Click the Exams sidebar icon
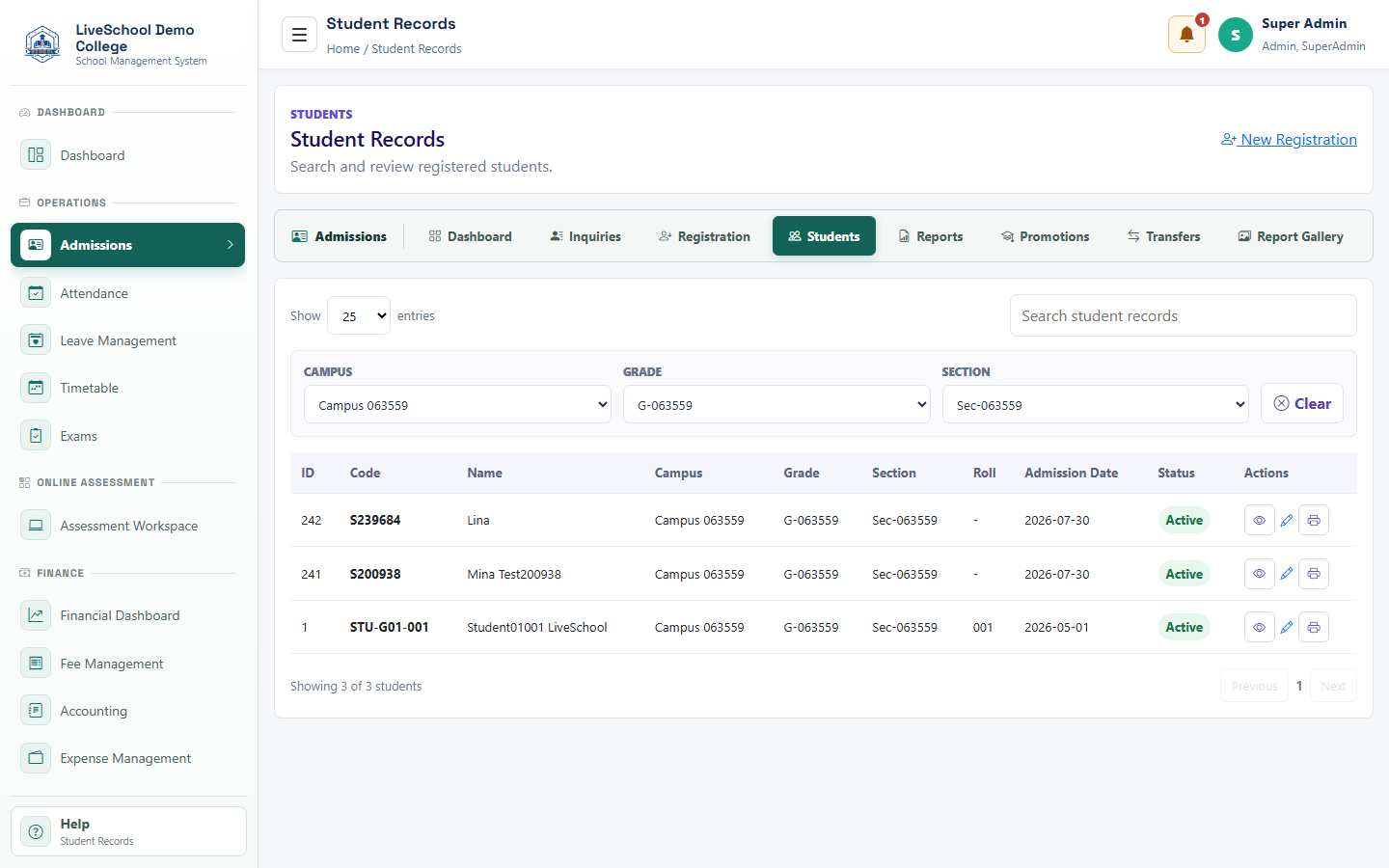Screen dimensions: 1389x868 36,436
